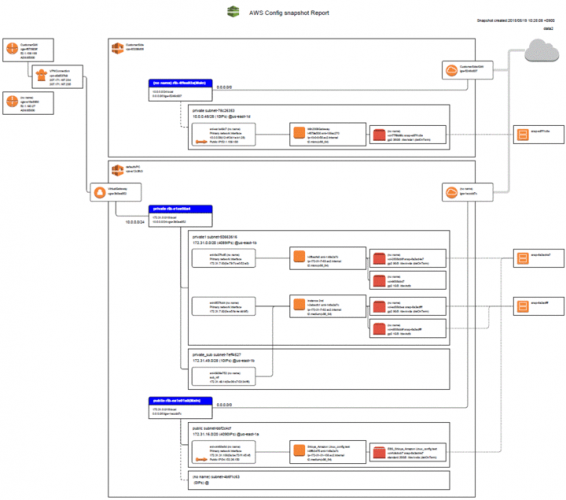The image size is (566, 500).
Task: Click the 'public' route table blue header
Action: (180, 401)
